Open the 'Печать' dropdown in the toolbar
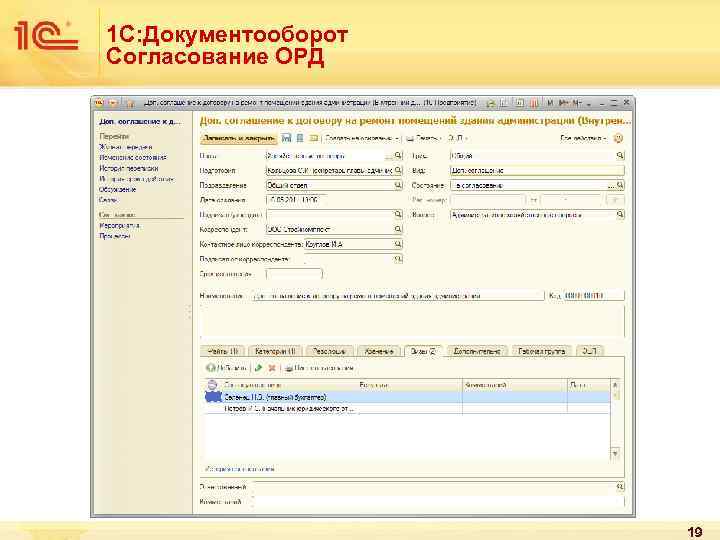Screen dimensions: 720x540 point(423,138)
